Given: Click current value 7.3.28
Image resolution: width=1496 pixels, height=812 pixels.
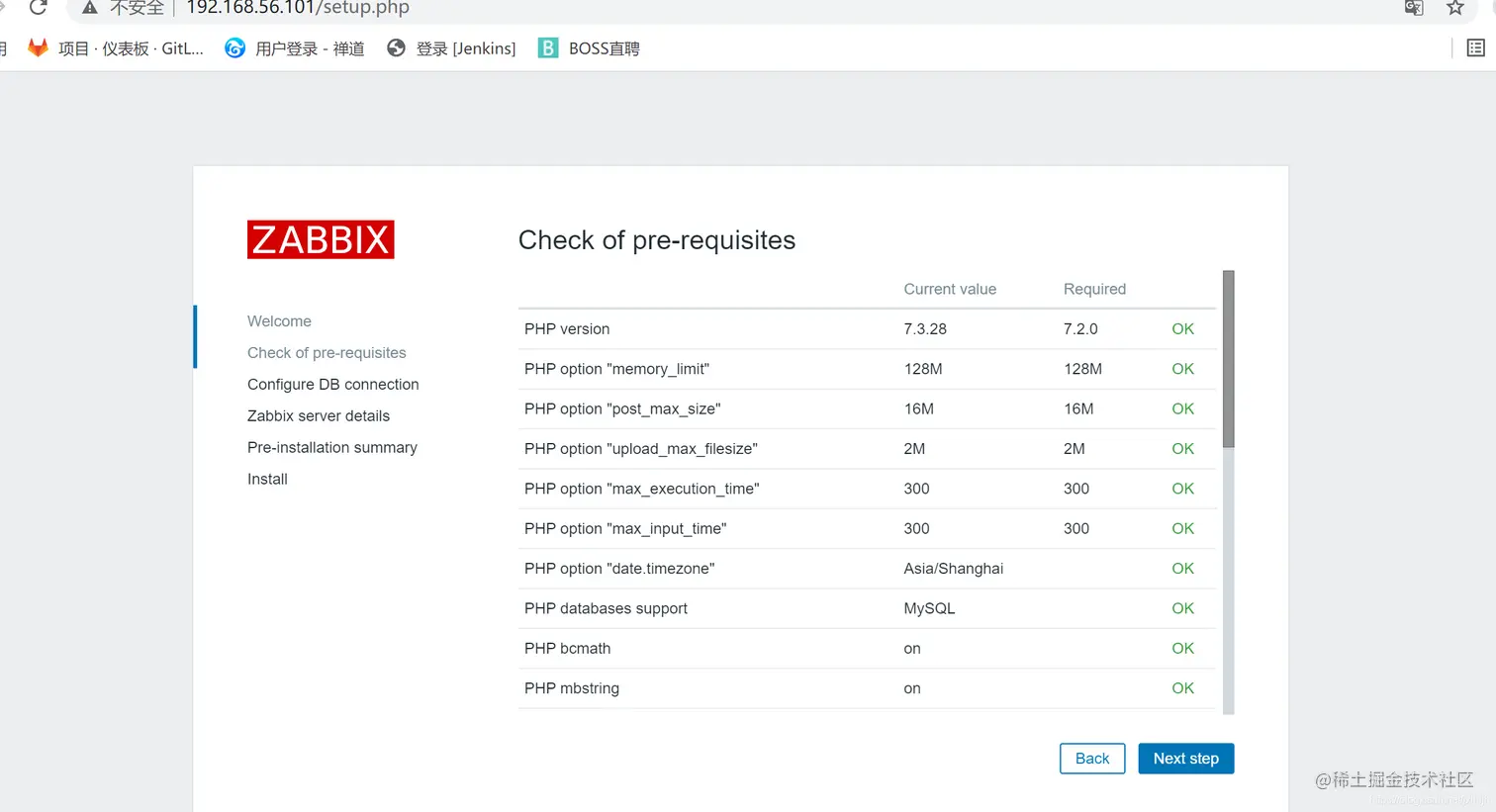Looking at the screenshot, I should (925, 329).
